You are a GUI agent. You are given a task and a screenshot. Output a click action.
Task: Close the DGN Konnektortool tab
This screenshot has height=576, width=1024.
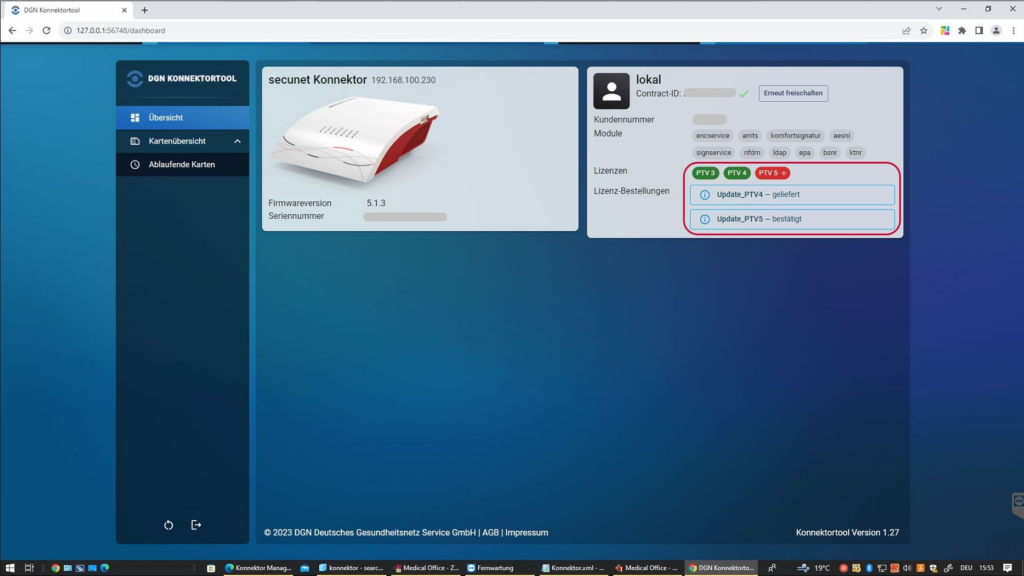(124, 10)
